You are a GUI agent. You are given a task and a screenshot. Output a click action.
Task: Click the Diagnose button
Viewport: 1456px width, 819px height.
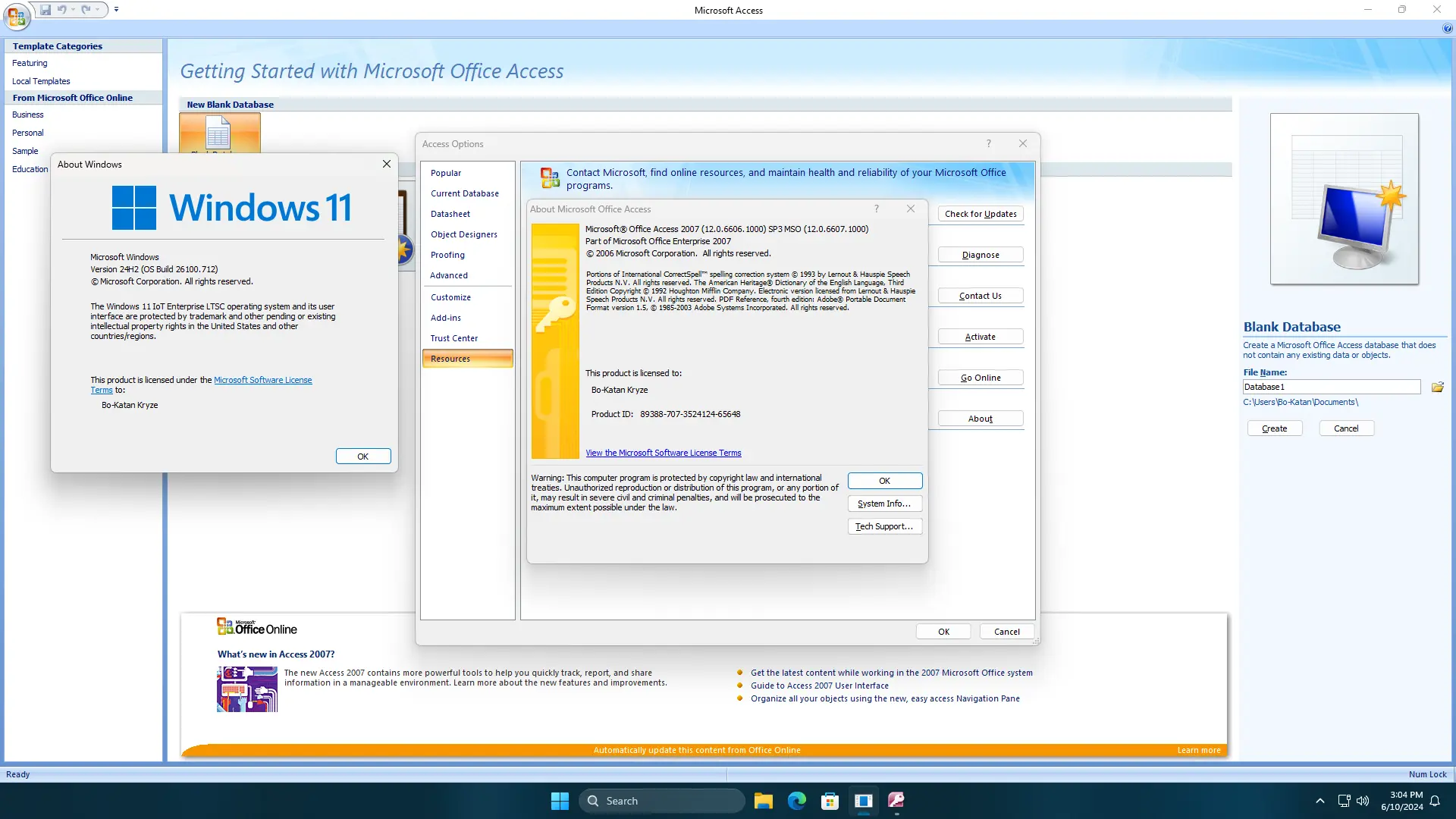tap(981, 255)
